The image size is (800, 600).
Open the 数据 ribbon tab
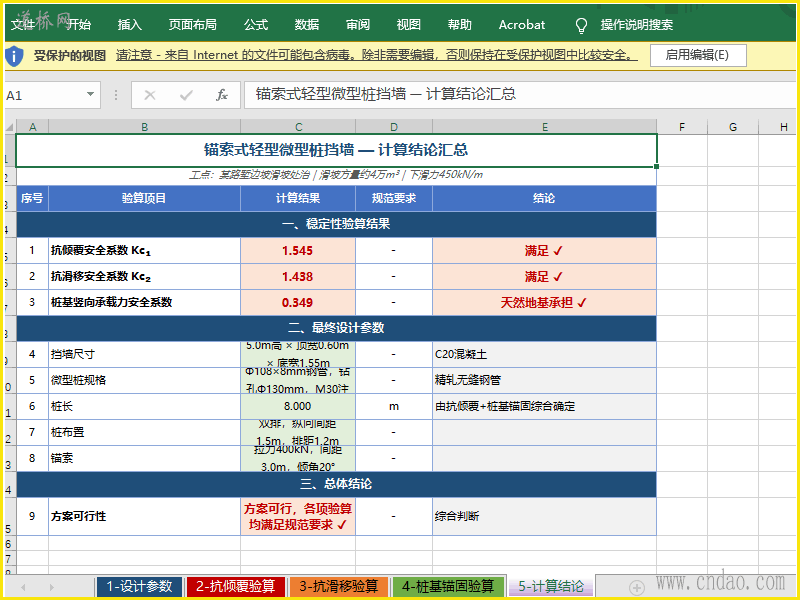(307, 25)
